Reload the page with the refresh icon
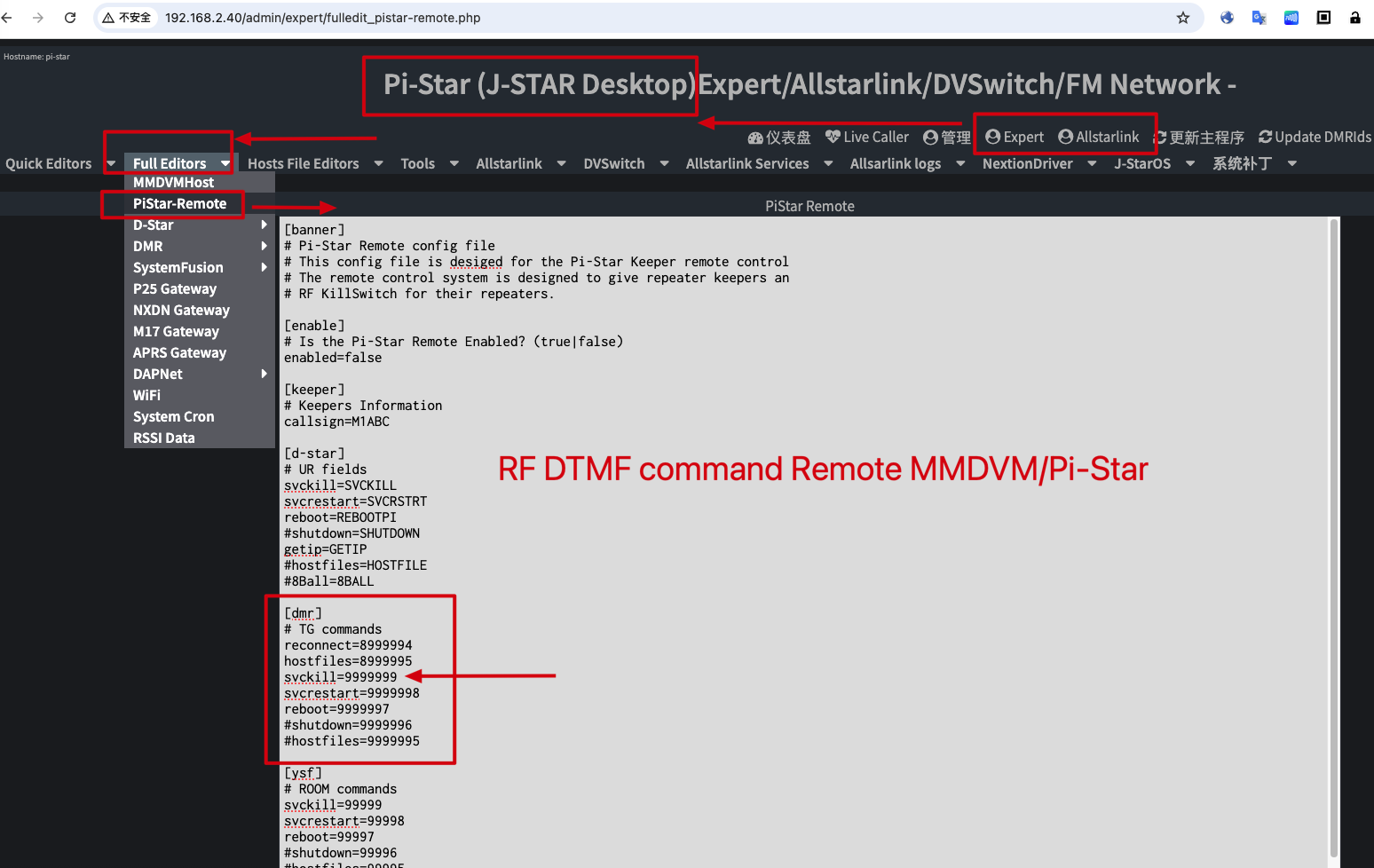Image resolution: width=1374 pixels, height=868 pixels. click(70, 17)
